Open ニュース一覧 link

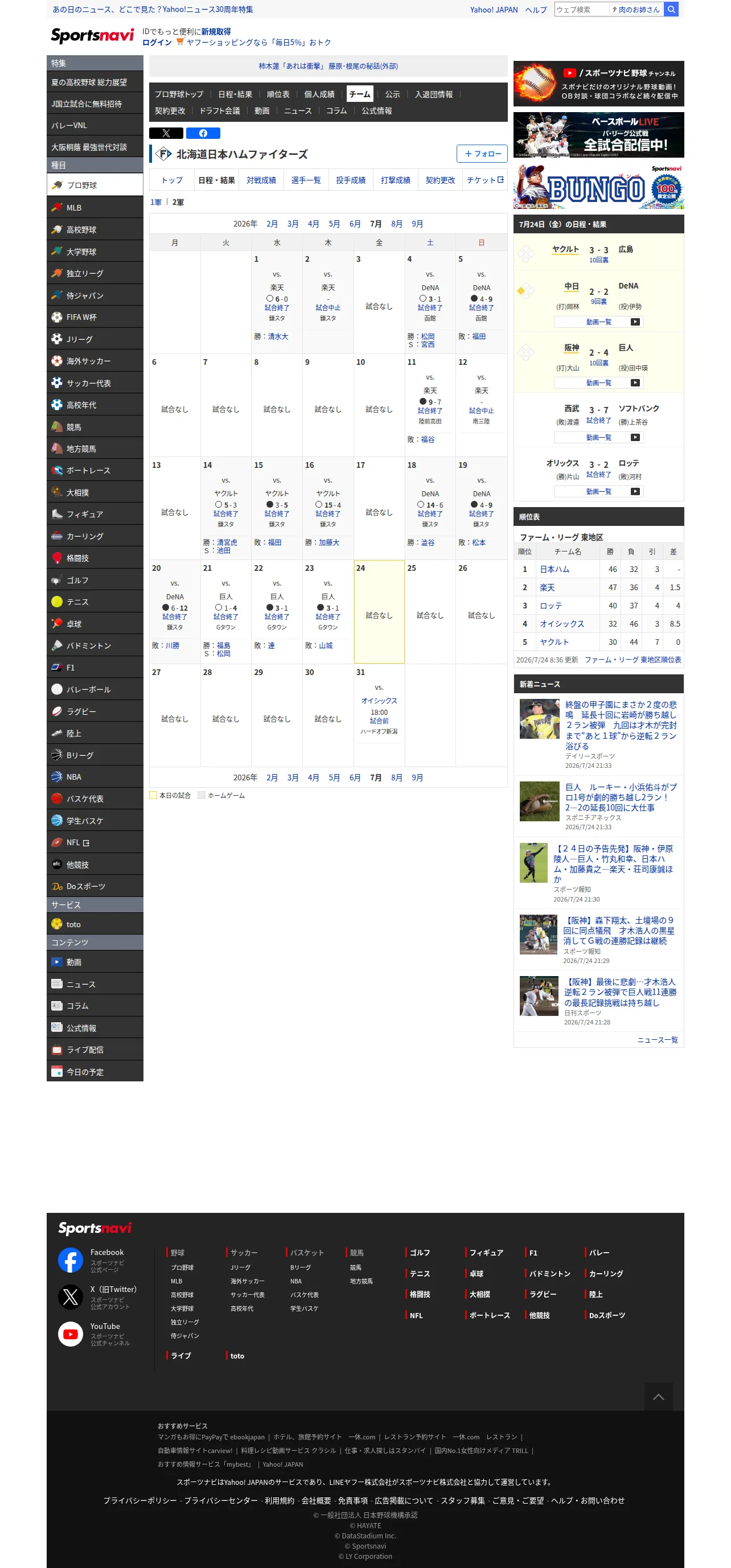pos(658,1040)
